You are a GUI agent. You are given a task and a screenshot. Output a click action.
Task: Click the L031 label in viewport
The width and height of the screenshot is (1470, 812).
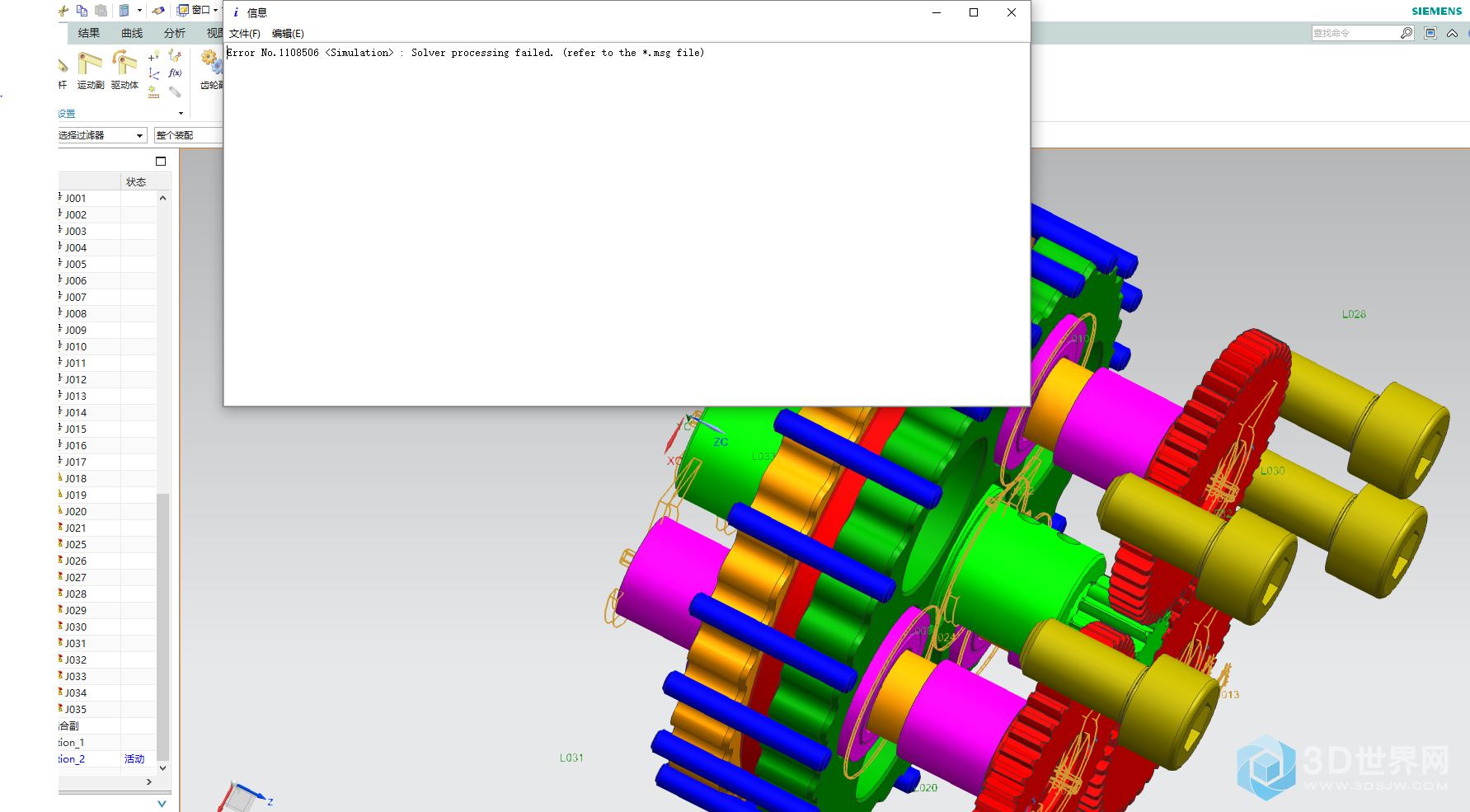tap(571, 758)
